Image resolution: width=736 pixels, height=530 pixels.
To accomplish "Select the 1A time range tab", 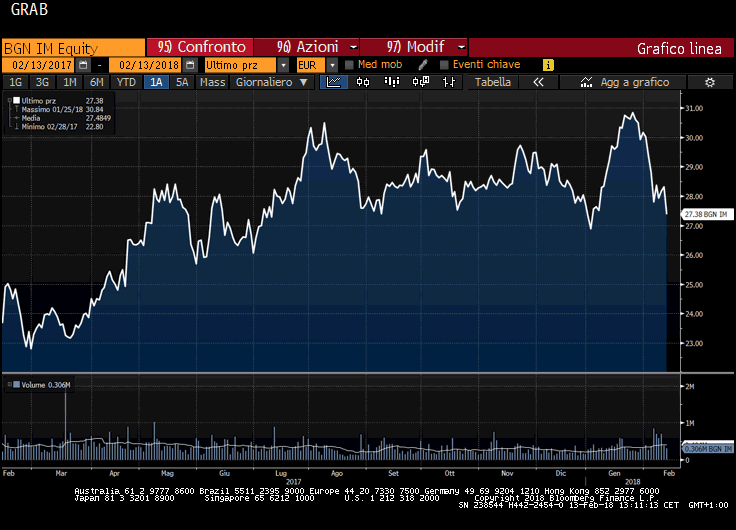I will click(x=156, y=82).
